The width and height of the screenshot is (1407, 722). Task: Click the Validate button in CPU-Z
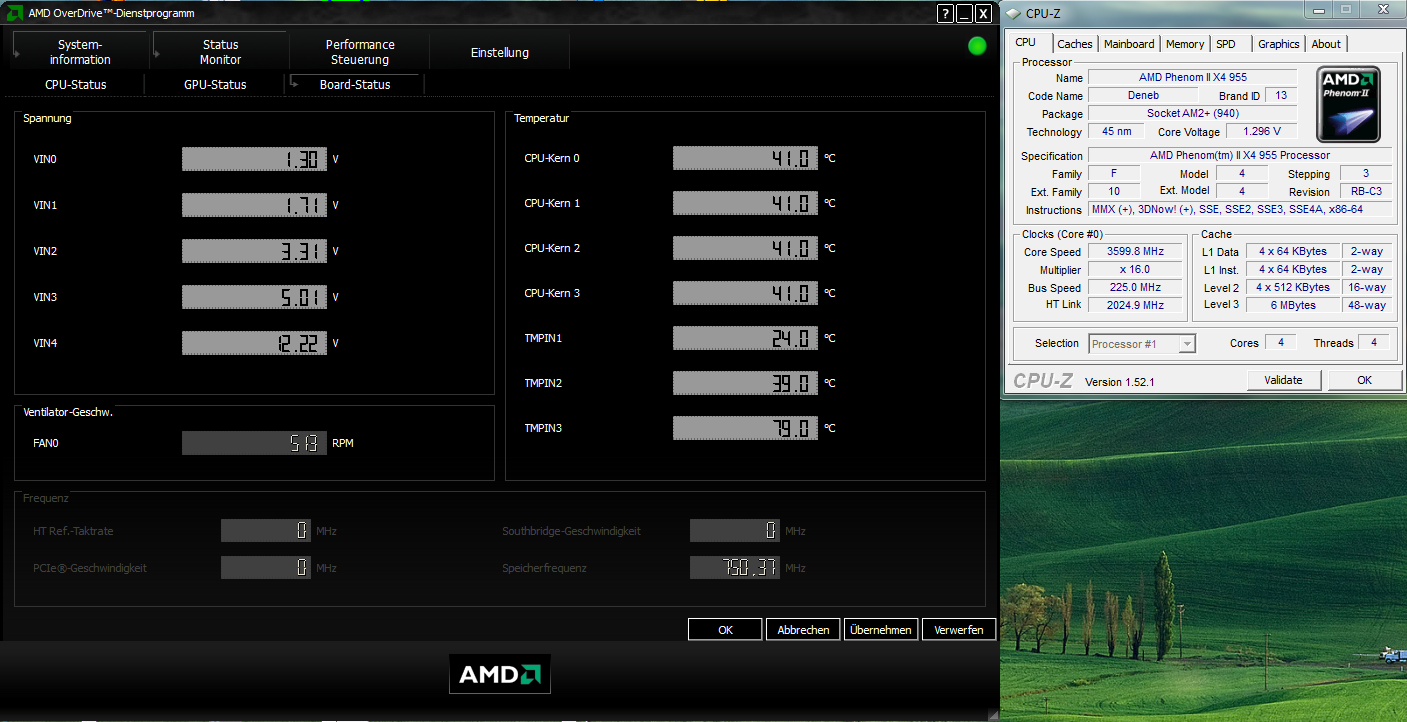click(1284, 380)
